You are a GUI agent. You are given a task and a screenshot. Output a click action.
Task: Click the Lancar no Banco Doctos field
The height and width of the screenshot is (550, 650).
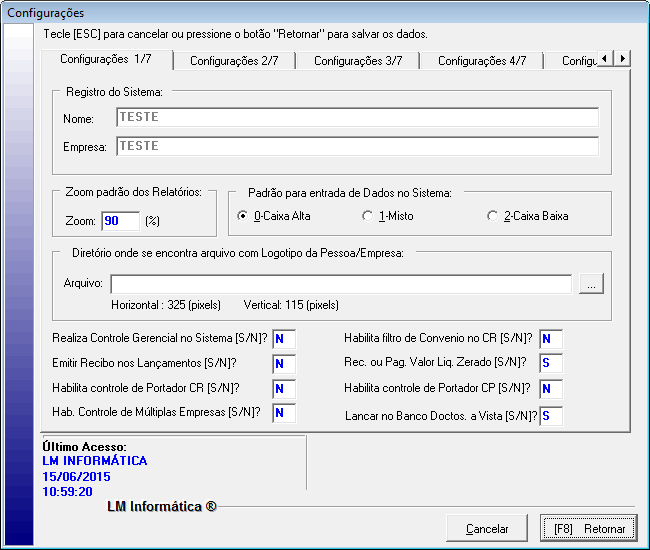pyautogui.click(x=550, y=415)
